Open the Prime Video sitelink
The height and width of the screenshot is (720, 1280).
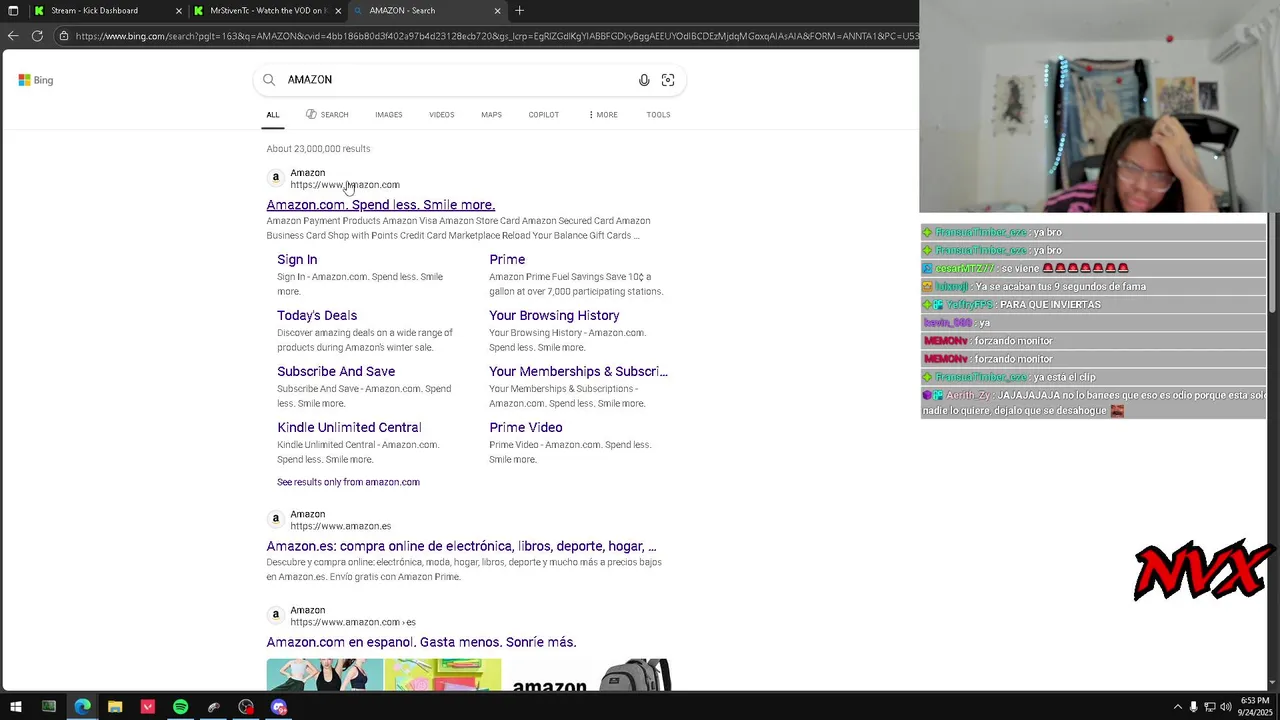(x=526, y=428)
